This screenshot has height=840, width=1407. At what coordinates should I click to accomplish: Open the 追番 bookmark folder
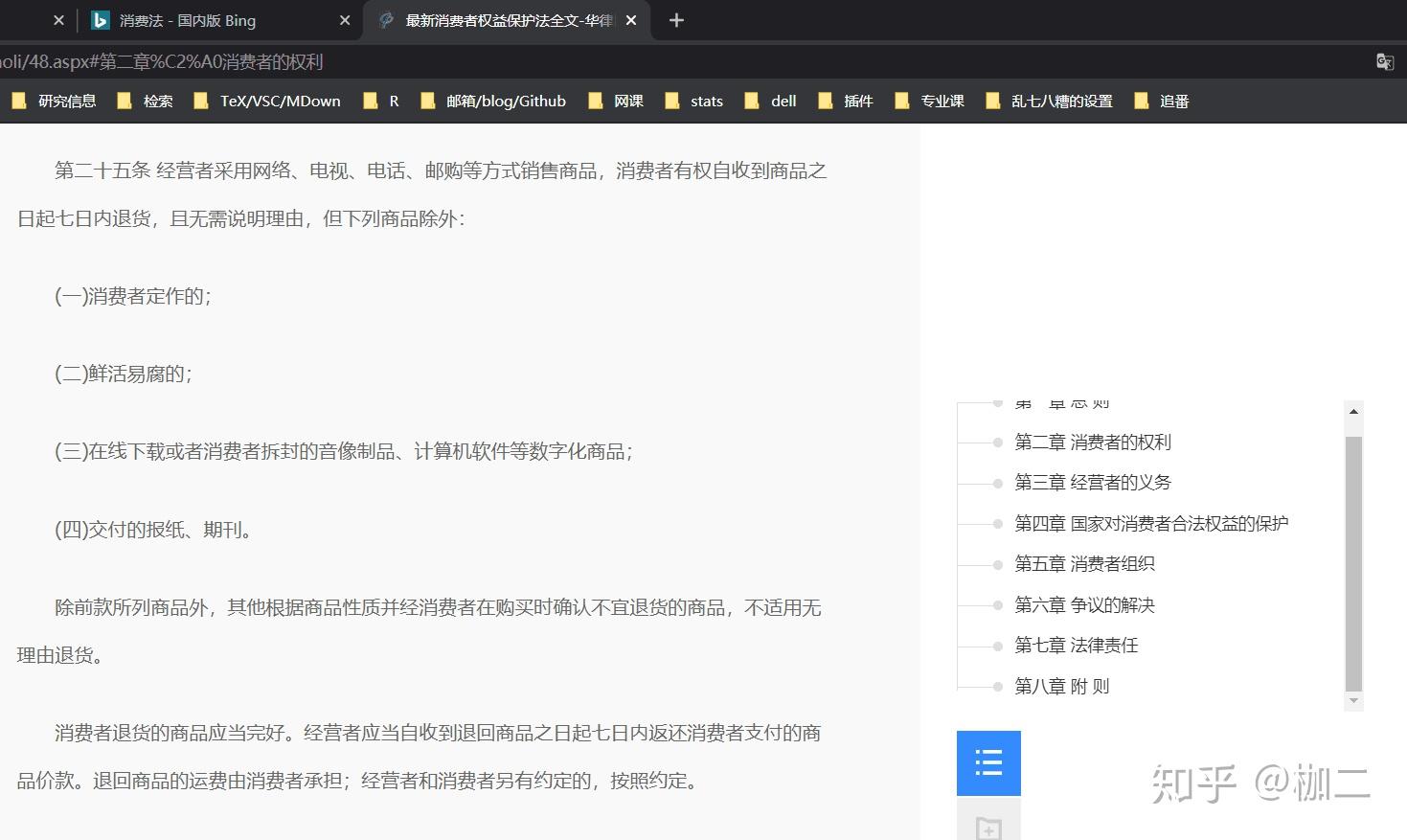1161,101
